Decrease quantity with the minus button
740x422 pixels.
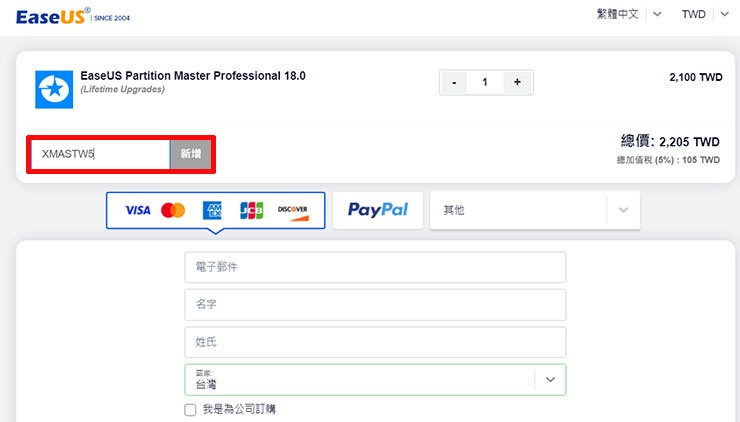click(x=454, y=82)
